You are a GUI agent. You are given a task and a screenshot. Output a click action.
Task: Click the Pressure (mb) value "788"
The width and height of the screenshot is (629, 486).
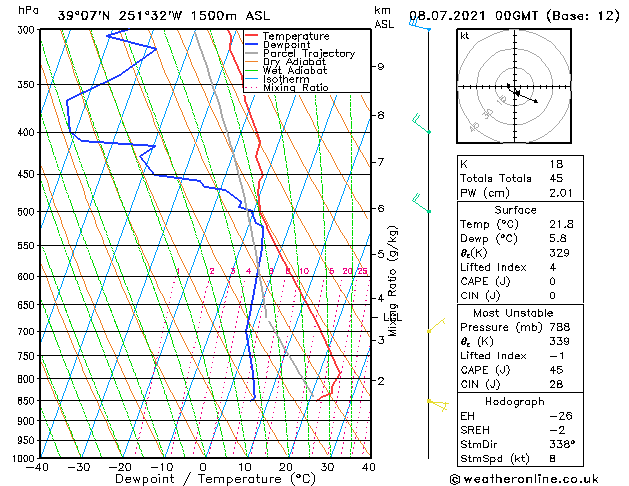click(x=559, y=327)
